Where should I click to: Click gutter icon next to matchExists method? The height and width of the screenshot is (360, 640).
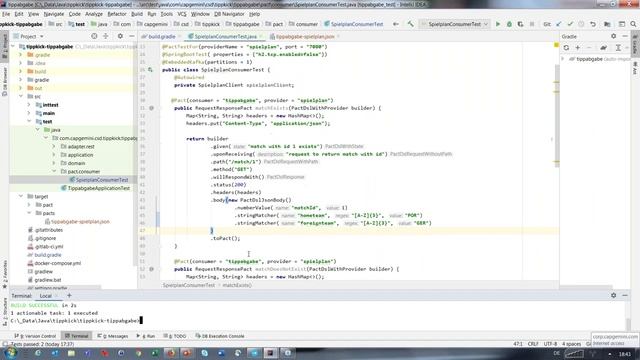[151, 108]
